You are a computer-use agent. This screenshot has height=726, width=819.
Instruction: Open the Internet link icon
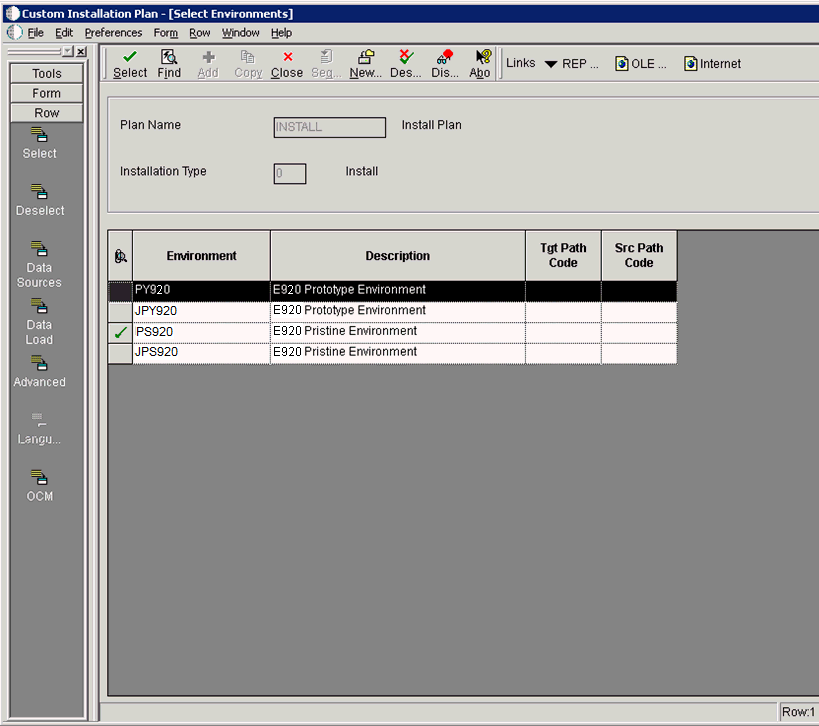pos(690,64)
